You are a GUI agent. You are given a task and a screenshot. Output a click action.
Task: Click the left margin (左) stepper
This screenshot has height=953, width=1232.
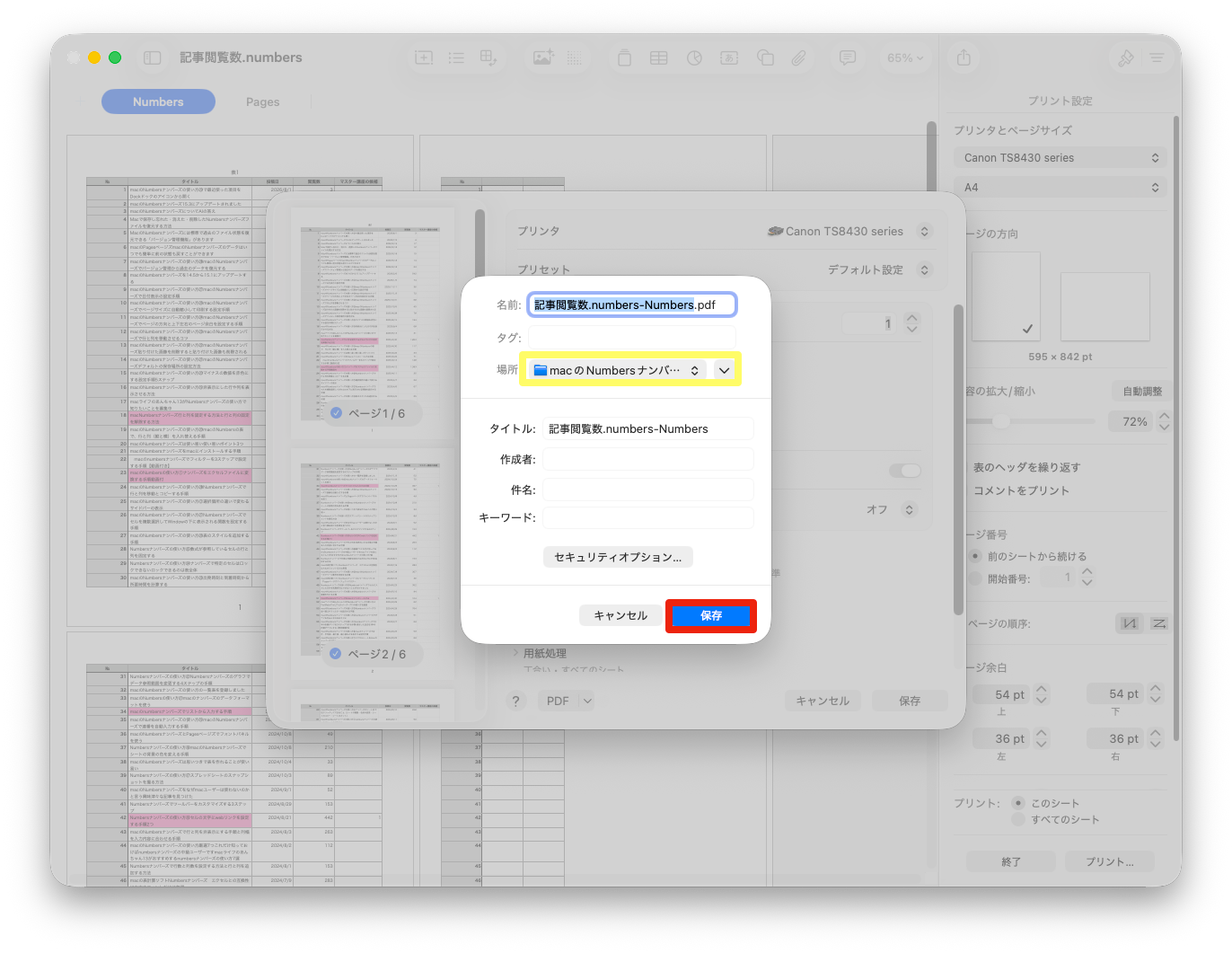coord(1042,738)
